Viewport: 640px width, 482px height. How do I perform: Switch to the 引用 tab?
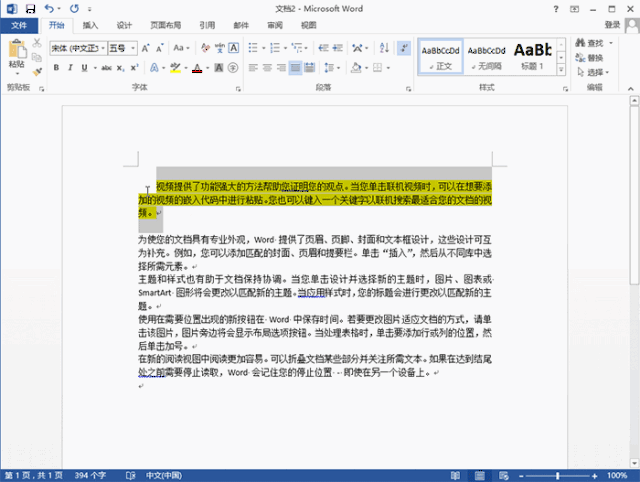(x=207, y=25)
